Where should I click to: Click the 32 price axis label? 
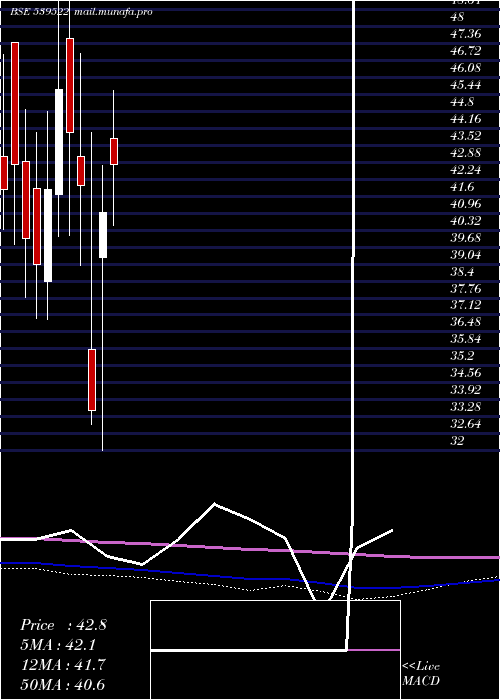[x=458, y=441]
